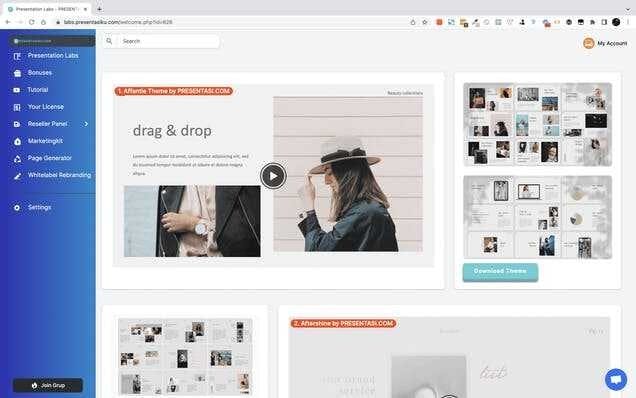
Task: Click the browser home icon
Action: tap(43, 22)
